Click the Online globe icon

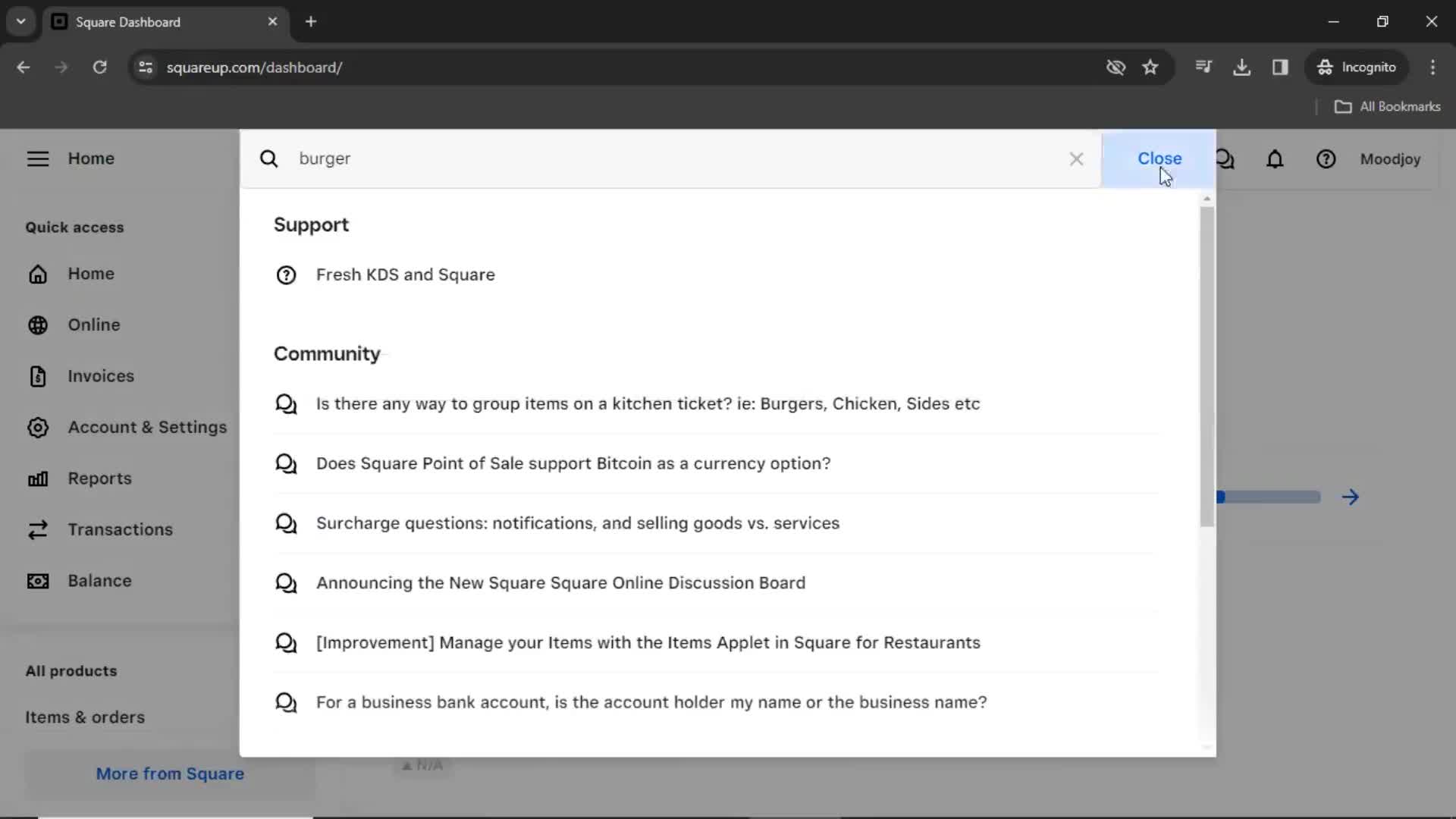(x=38, y=325)
